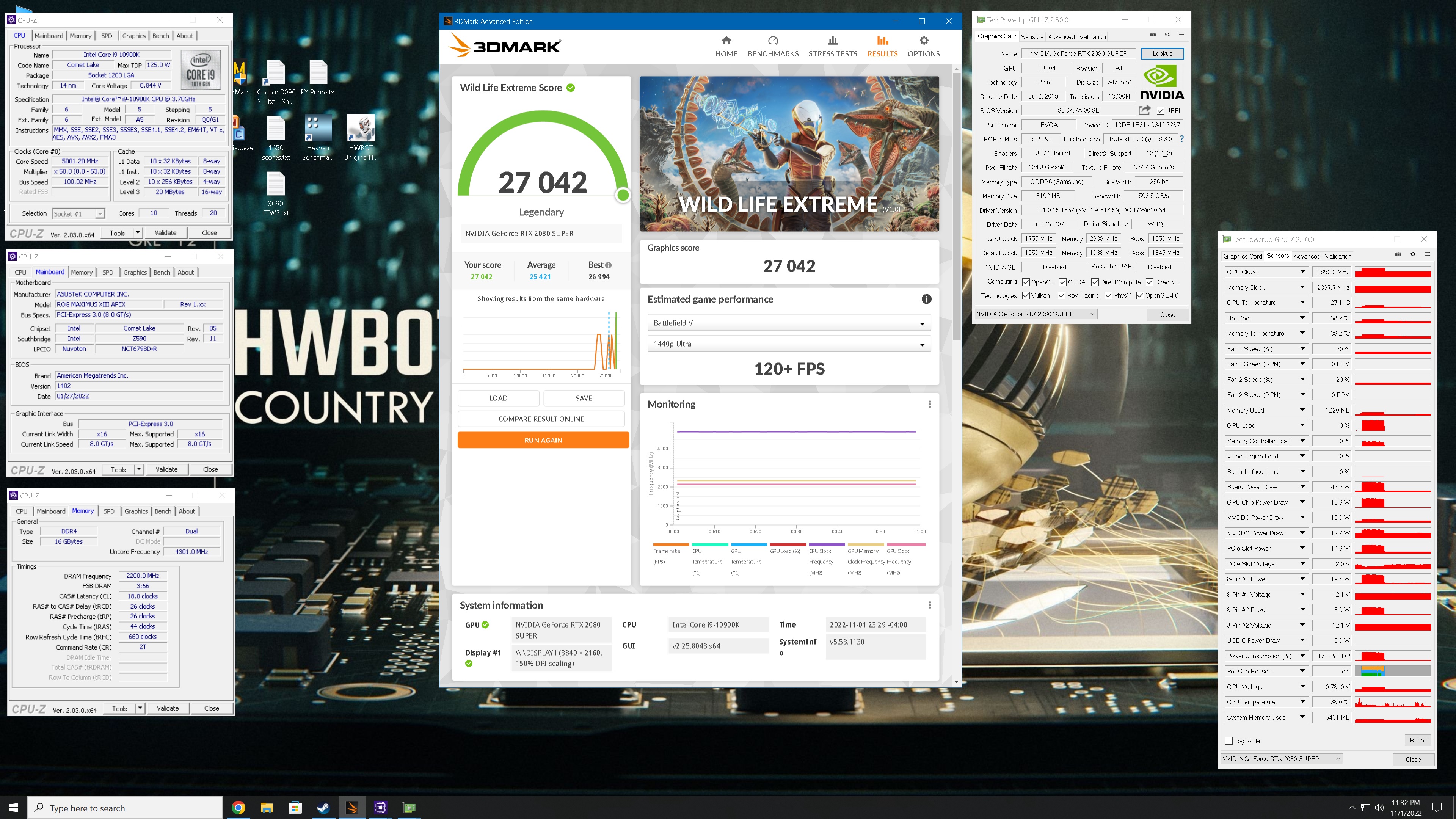Click the Wild Life Extreme thumbnail image
This screenshot has height=819, width=1456.
[789, 154]
